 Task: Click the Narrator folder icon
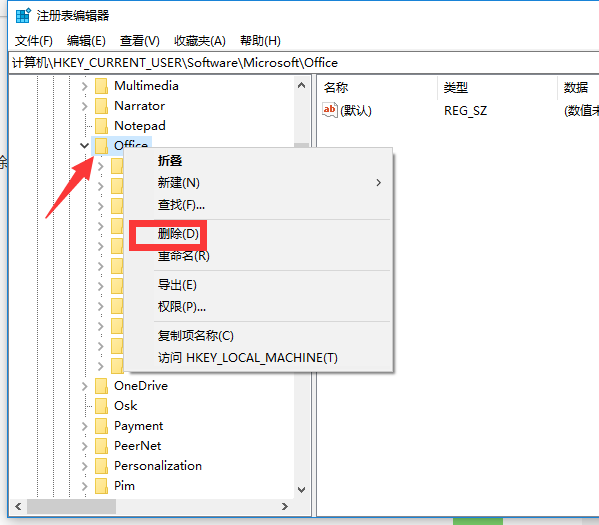(101, 106)
